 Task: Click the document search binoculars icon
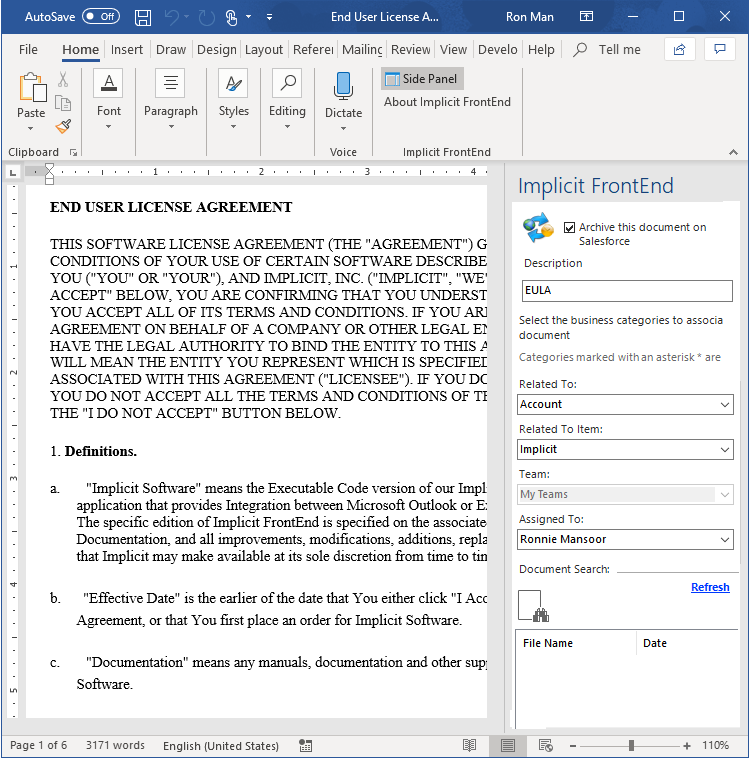[531, 605]
